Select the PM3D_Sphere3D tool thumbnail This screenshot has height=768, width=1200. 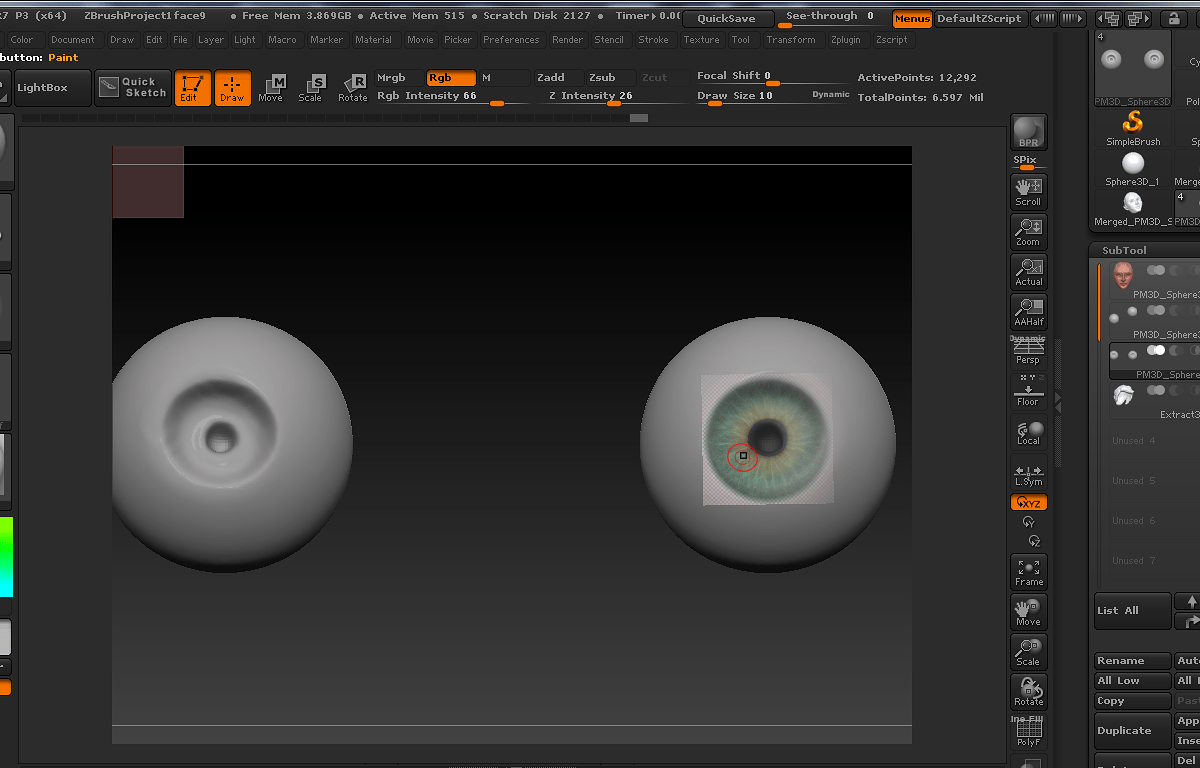click(1133, 68)
